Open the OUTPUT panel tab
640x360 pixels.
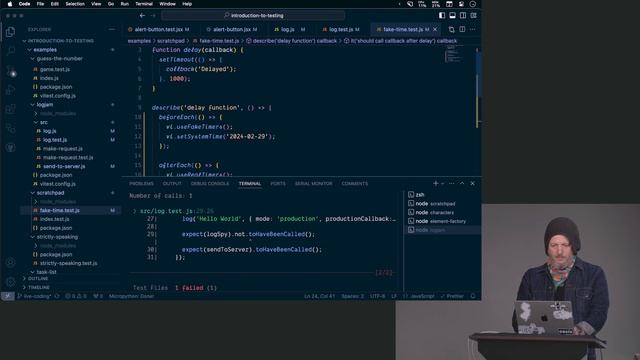[x=172, y=184]
